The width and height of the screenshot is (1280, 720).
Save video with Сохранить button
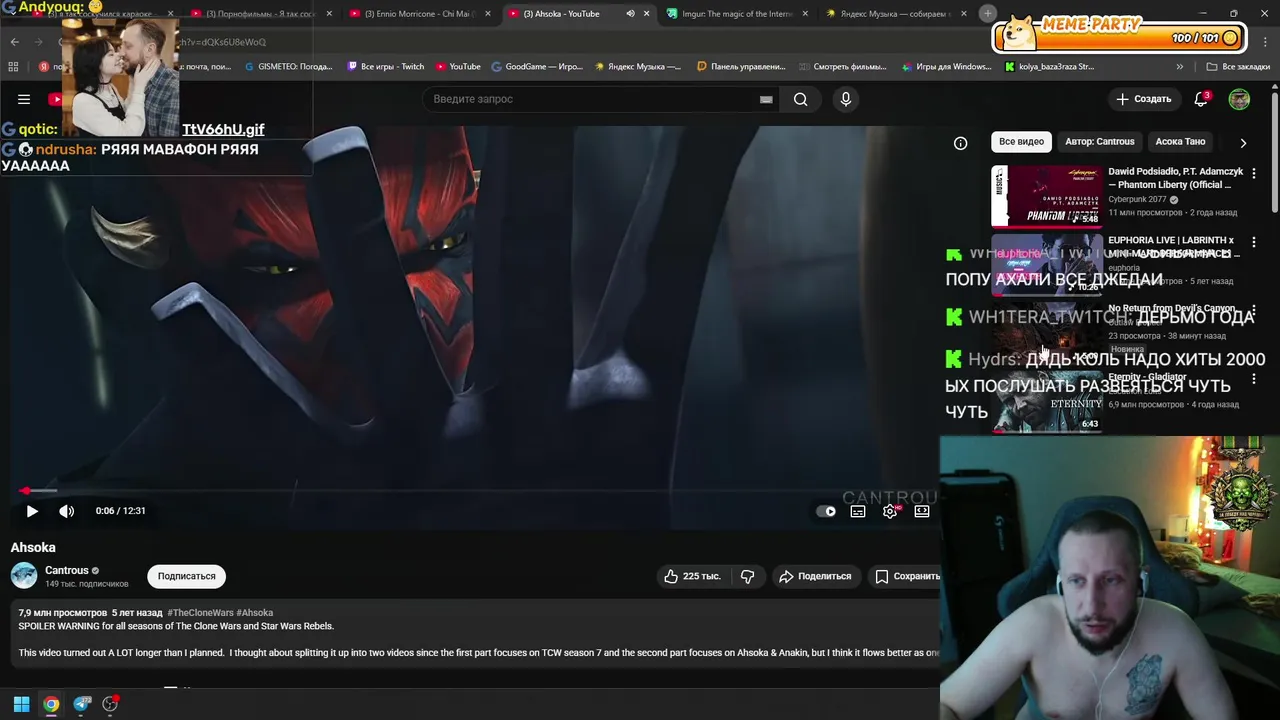pos(906,576)
